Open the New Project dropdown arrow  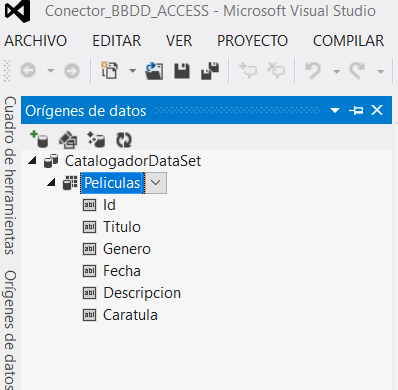pos(133,71)
